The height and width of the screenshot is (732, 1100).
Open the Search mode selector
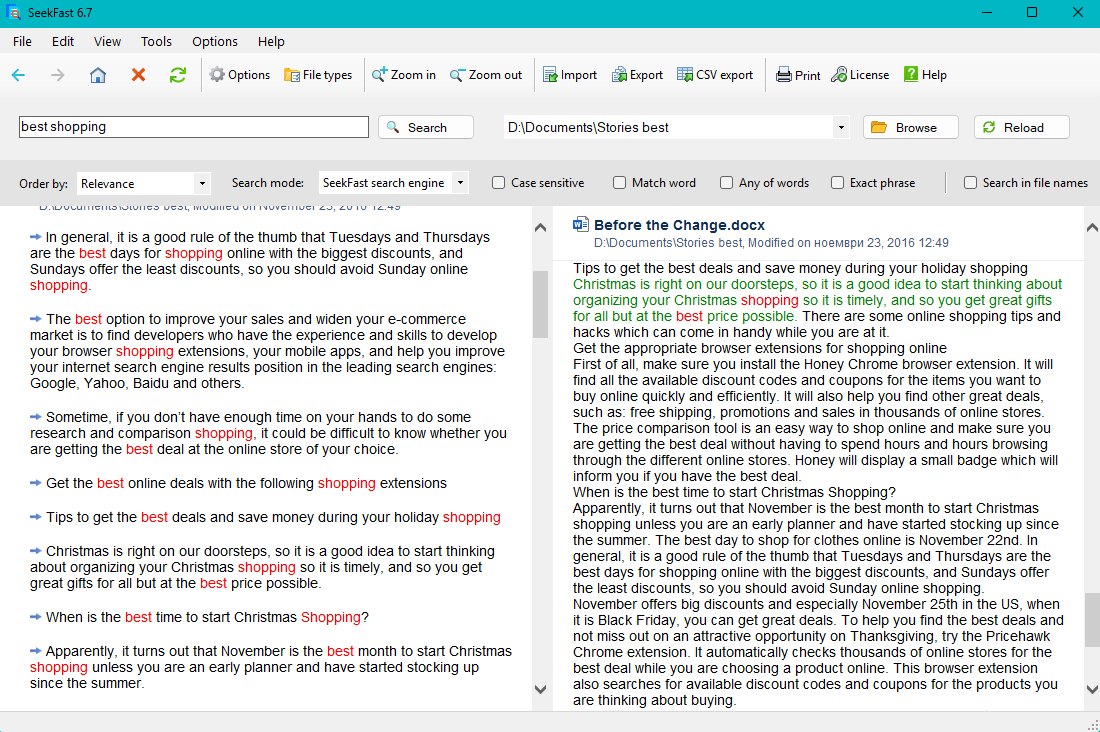coord(458,182)
